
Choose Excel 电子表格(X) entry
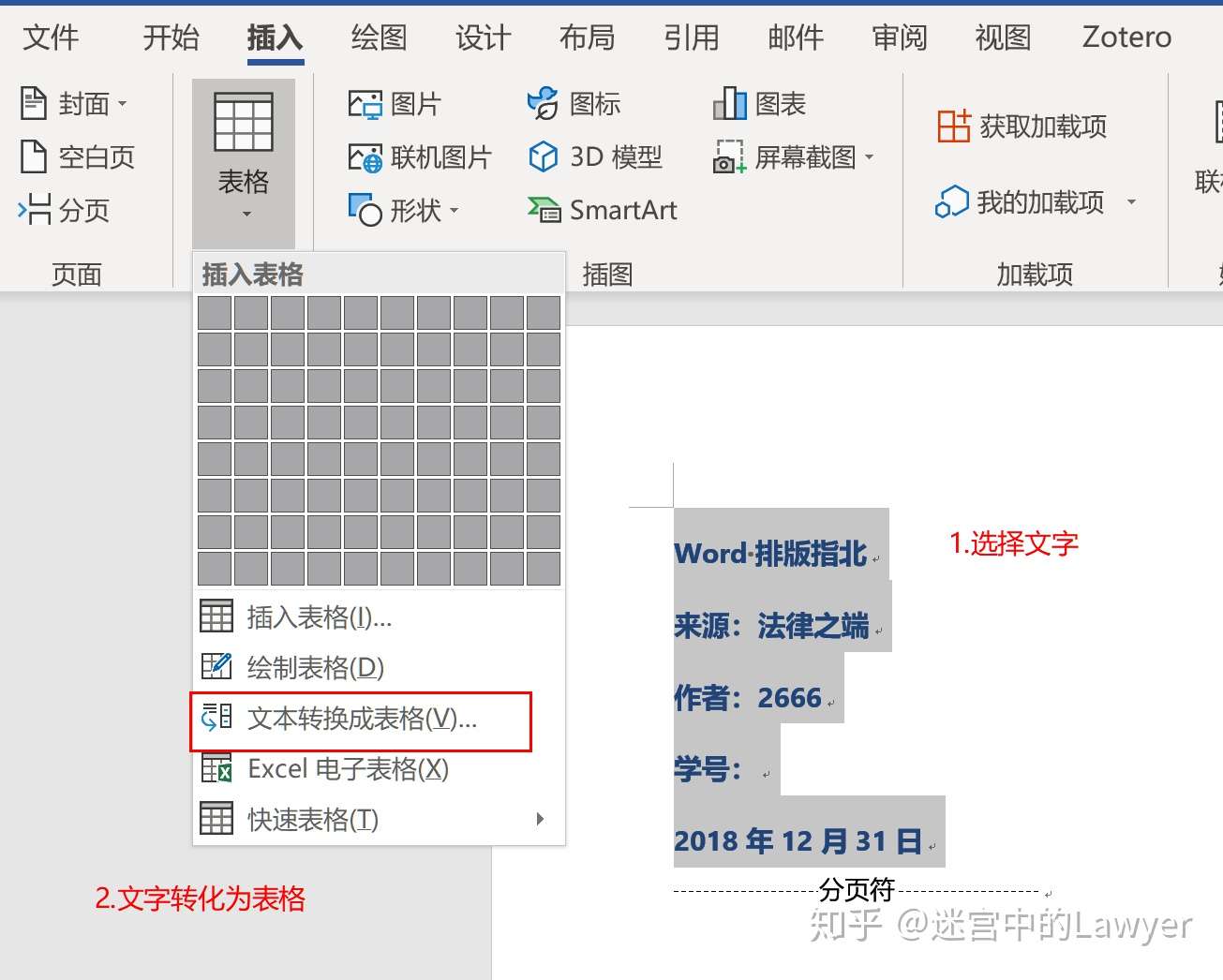pyautogui.click(x=379, y=769)
